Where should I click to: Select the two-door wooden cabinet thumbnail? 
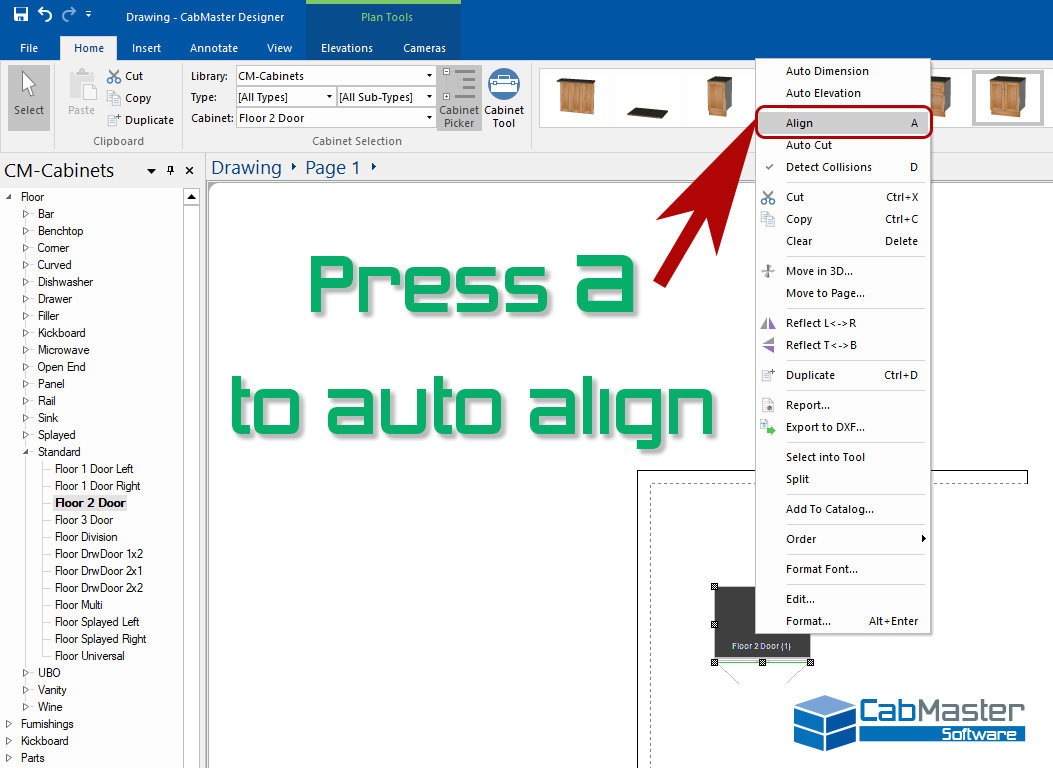pyautogui.click(x=576, y=95)
